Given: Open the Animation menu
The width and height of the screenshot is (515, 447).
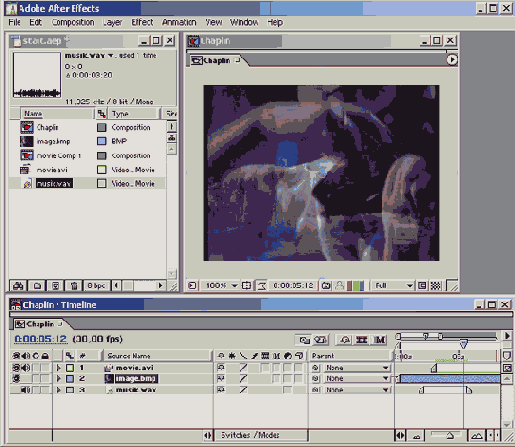Looking at the screenshot, I should [179, 22].
